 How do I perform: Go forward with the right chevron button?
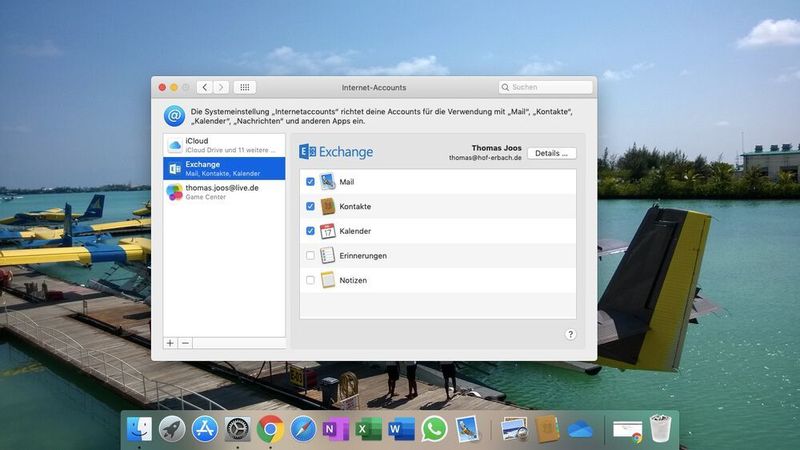coord(221,87)
